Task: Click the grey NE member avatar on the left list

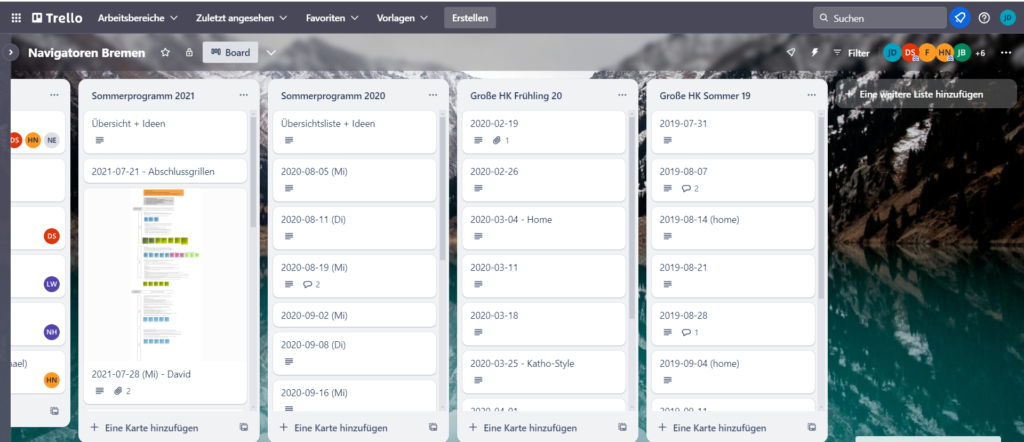Action: pos(52,140)
